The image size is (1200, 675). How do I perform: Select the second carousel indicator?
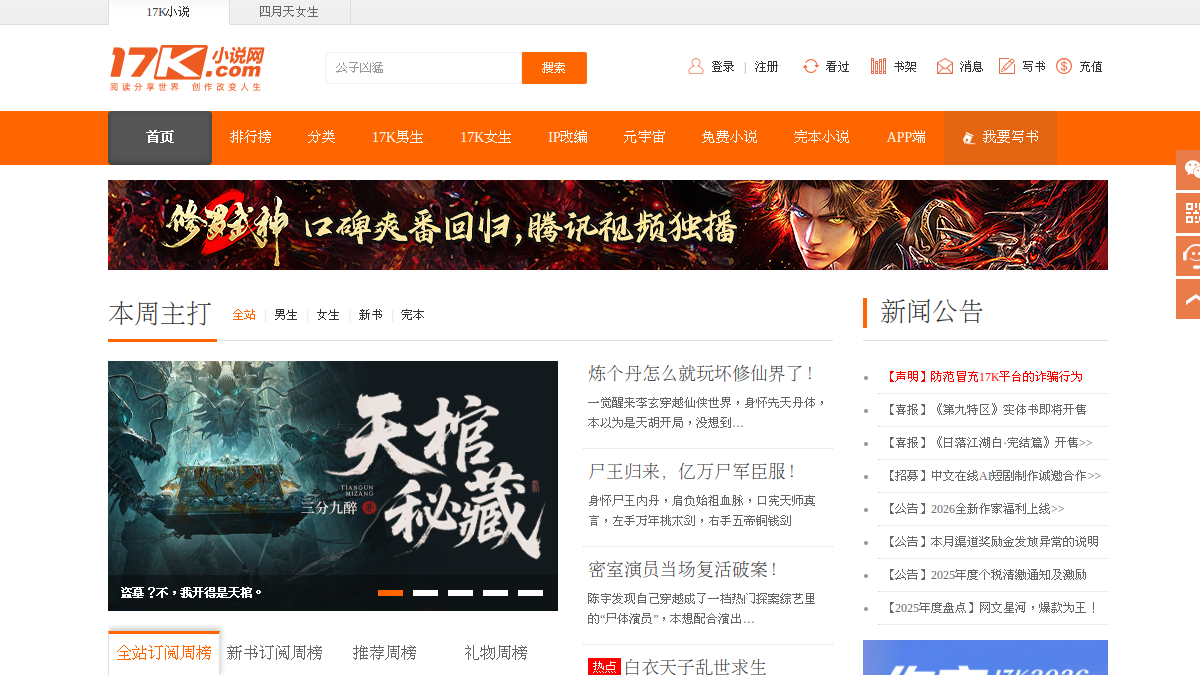click(425, 593)
